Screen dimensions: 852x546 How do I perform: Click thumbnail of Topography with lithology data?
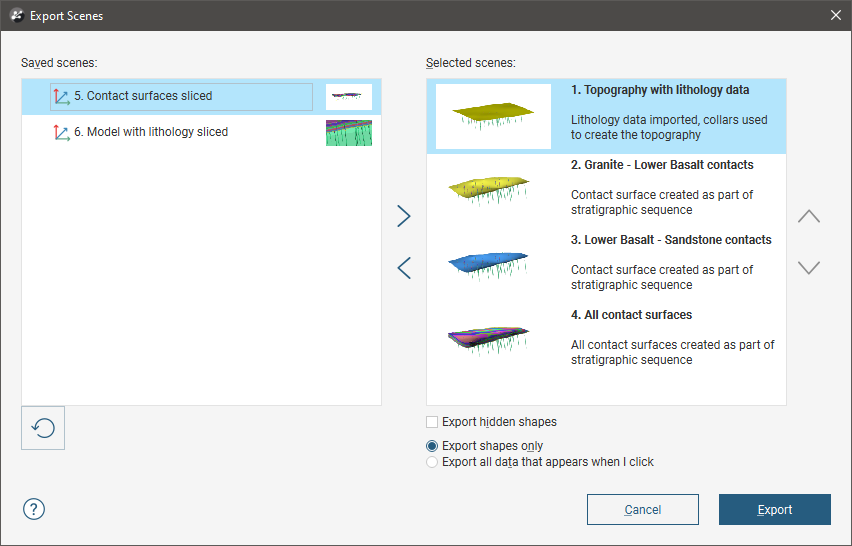point(493,116)
